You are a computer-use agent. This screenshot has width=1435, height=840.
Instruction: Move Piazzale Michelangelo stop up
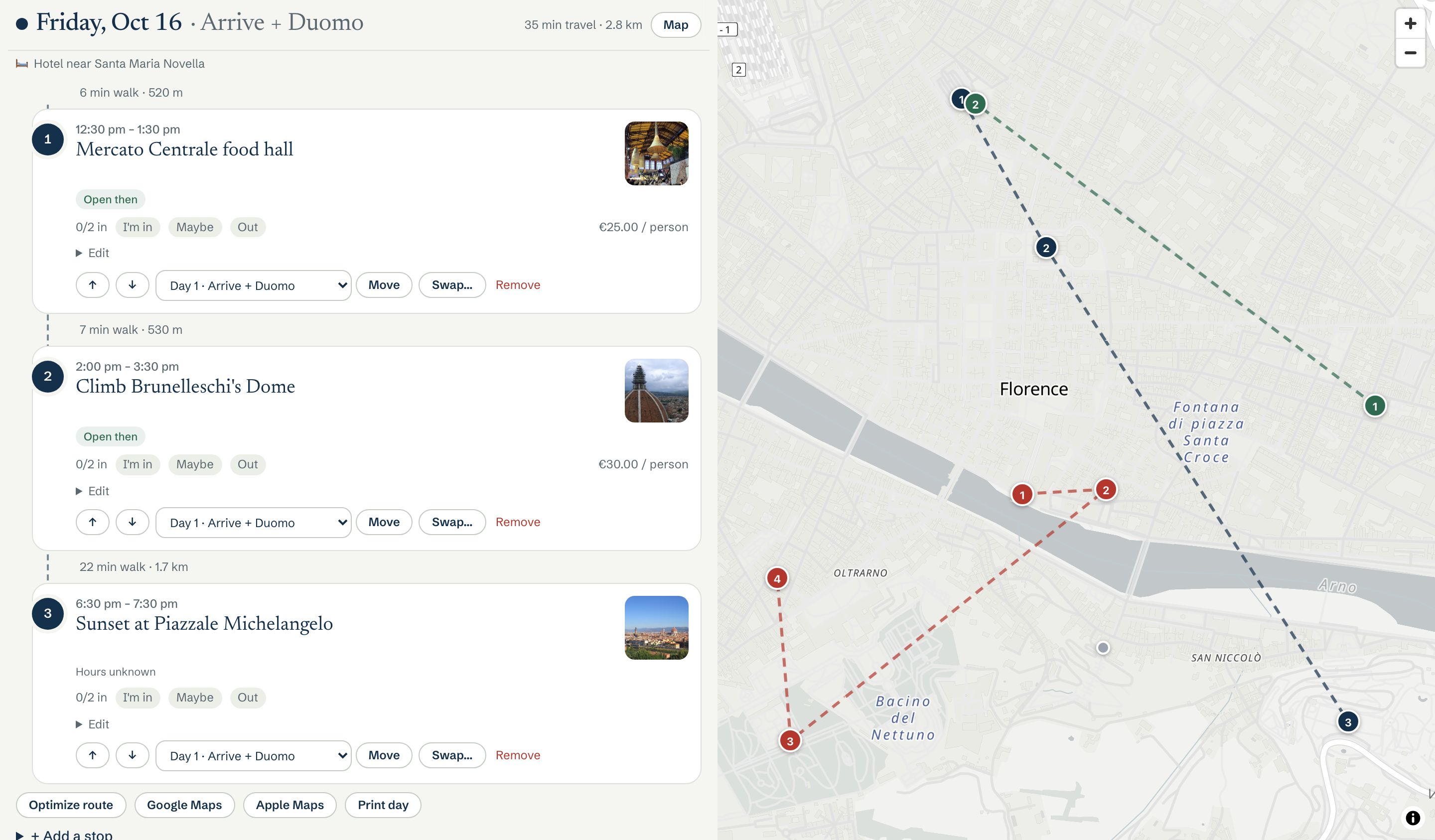[92, 755]
